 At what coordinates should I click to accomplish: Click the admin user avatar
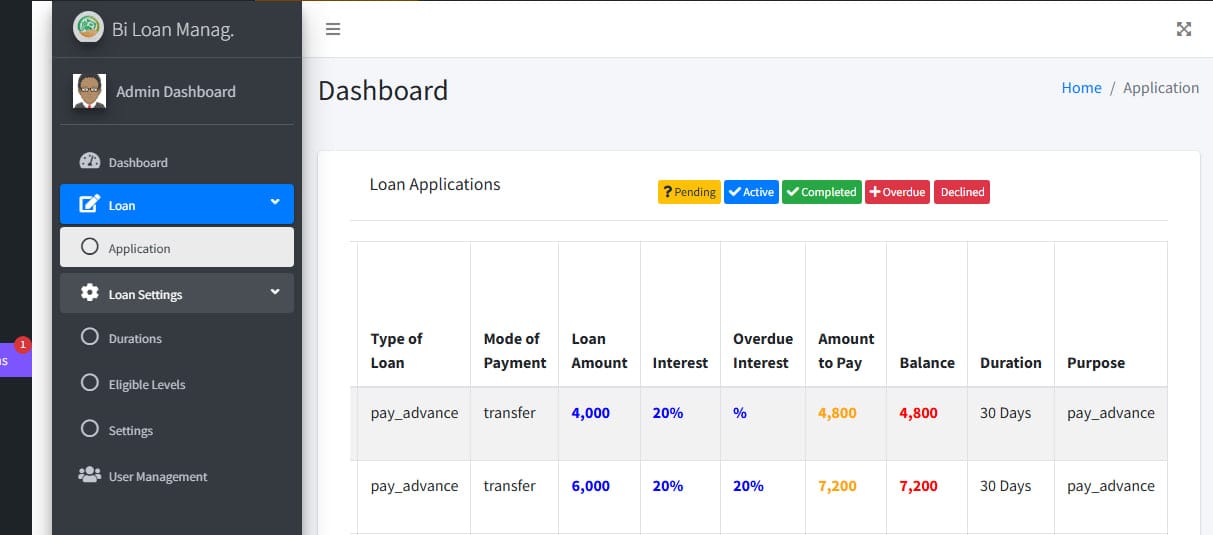(90, 91)
